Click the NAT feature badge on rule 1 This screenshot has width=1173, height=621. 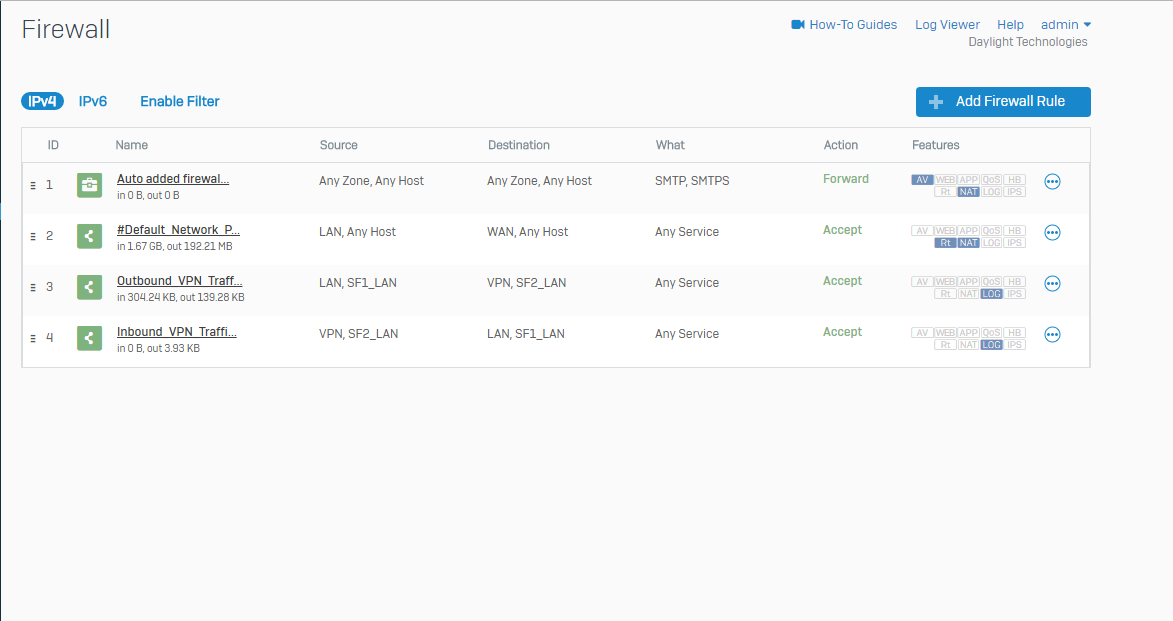coord(968,192)
